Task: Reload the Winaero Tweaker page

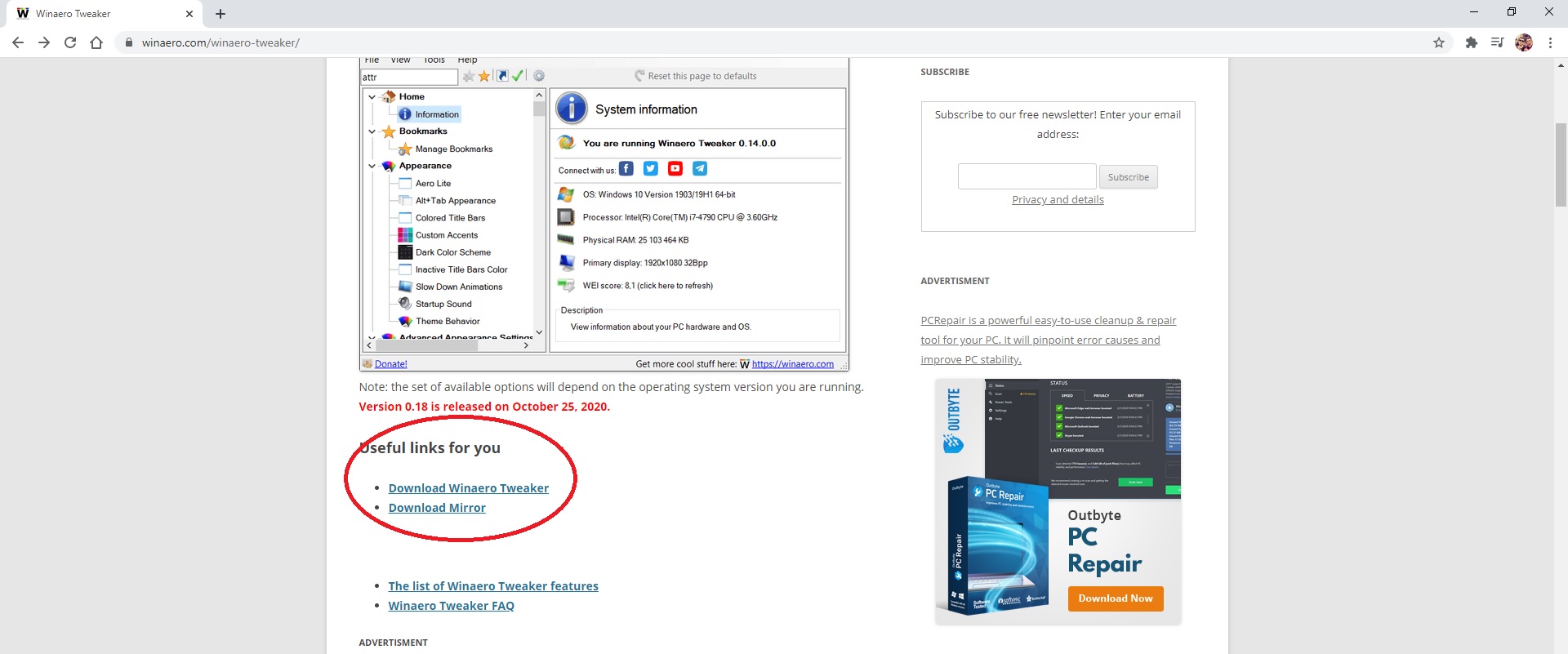Action: [70, 42]
